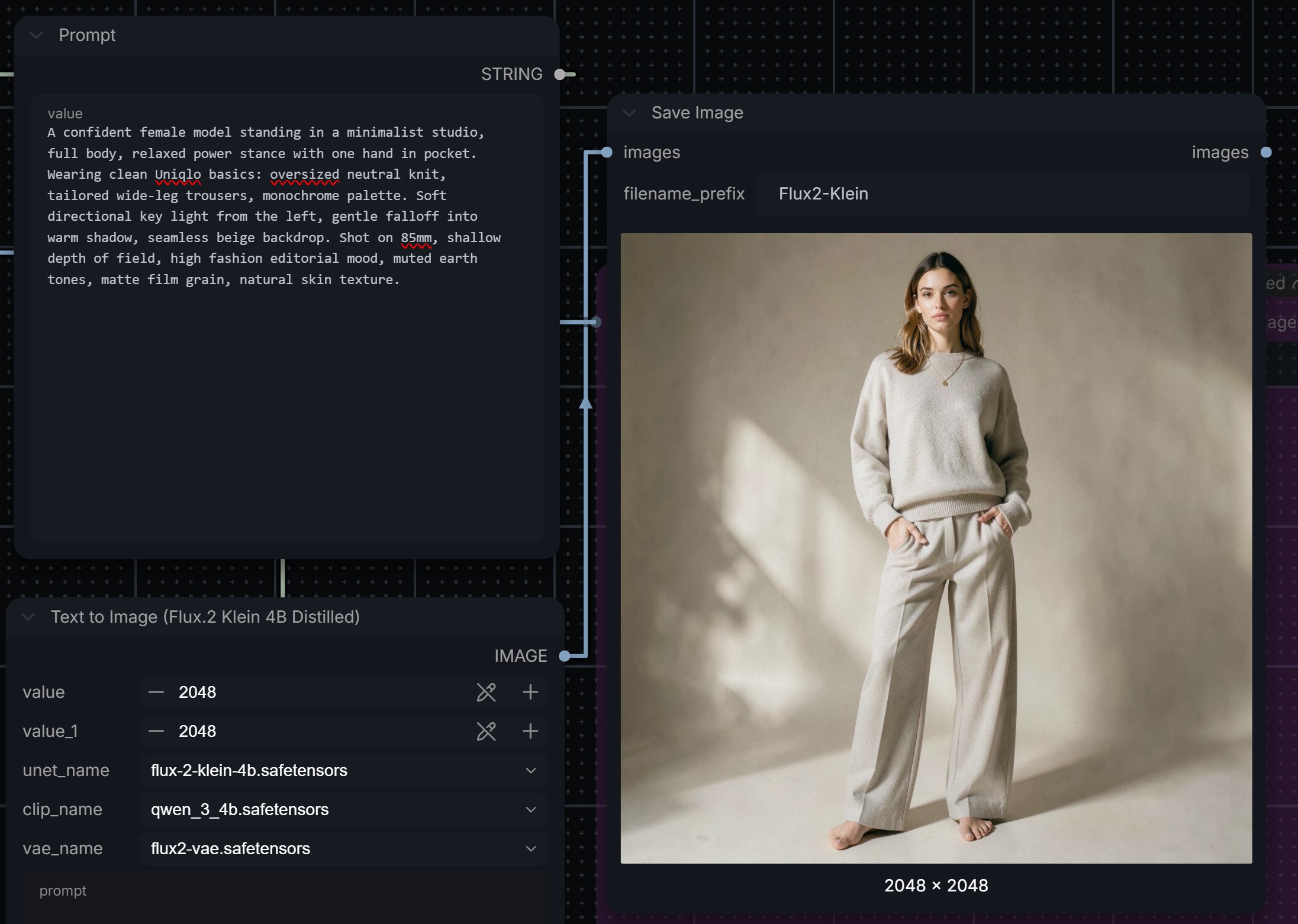
Task: Click the images input connector on Save Image
Action: click(x=607, y=152)
